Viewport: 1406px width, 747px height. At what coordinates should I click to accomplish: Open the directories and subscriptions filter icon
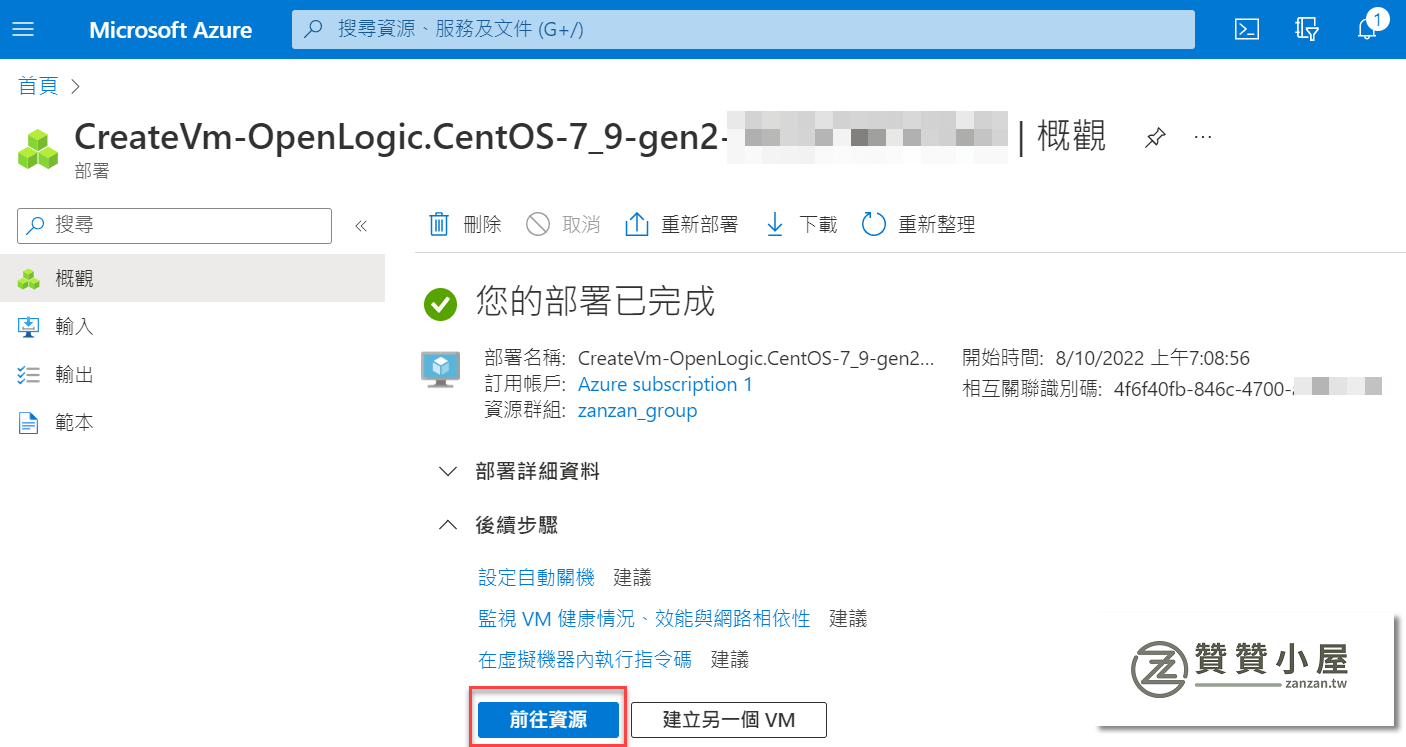tap(1307, 29)
